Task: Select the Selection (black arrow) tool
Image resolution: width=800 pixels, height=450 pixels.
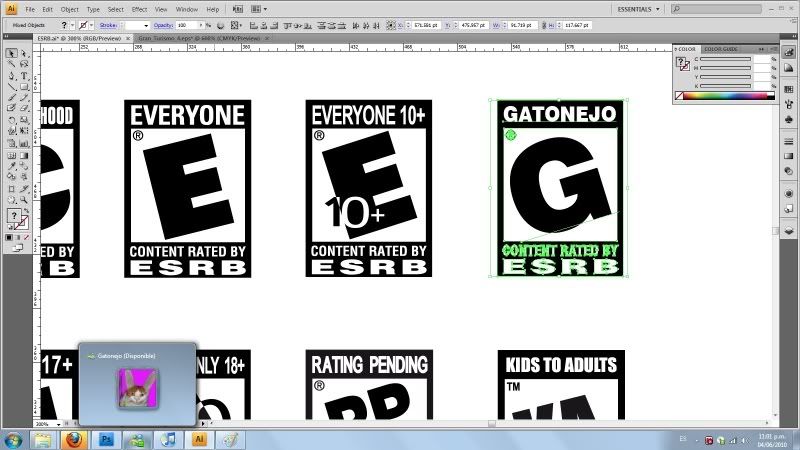Action: (11, 53)
